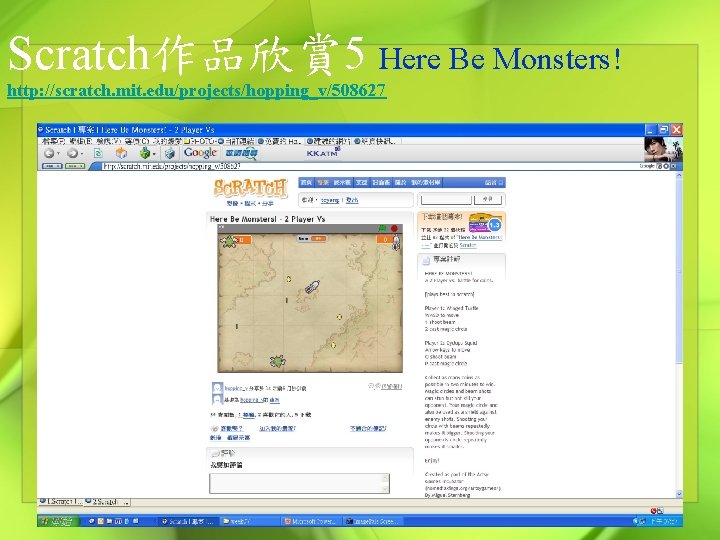Click the Scratch 1.3 download blocks icon

484,223
